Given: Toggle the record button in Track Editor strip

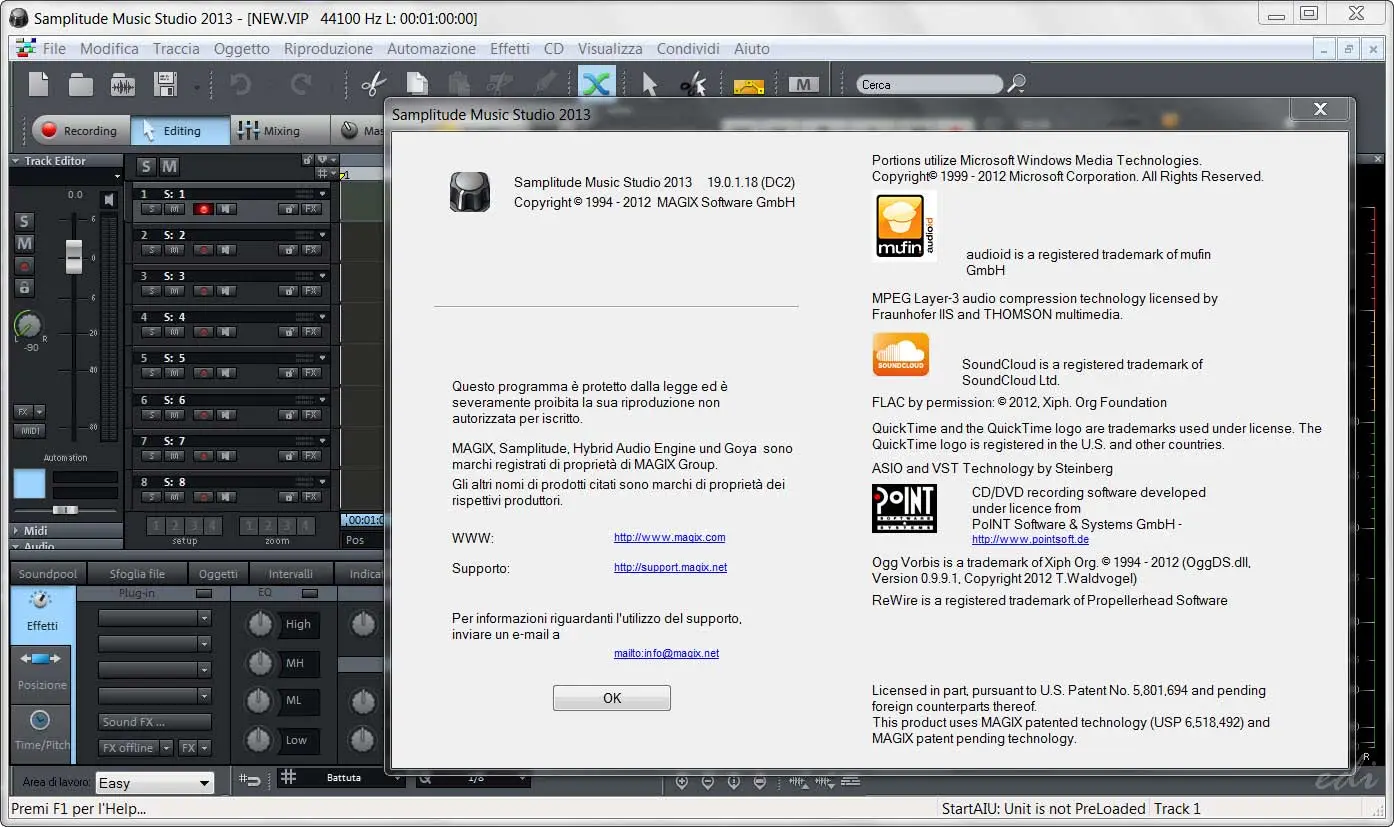Looking at the screenshot, I should pos(24,266).
